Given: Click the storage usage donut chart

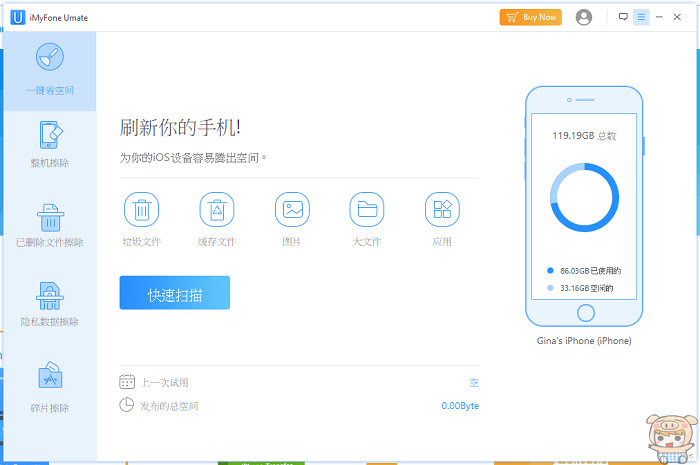Looking at the screenshot, I should [584, 197].
